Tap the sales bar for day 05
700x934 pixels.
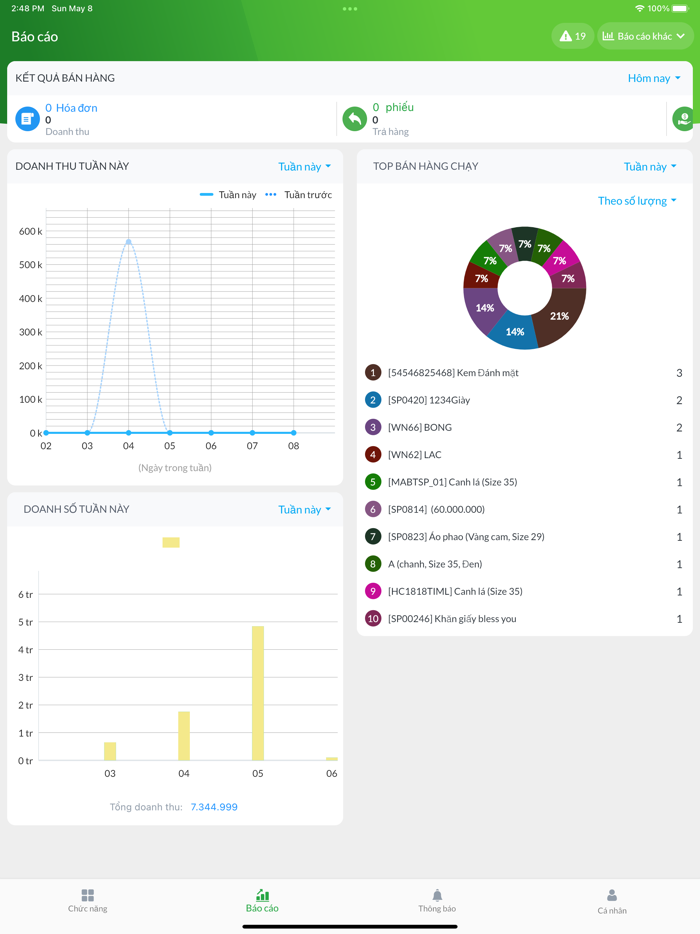coord(258,693)
